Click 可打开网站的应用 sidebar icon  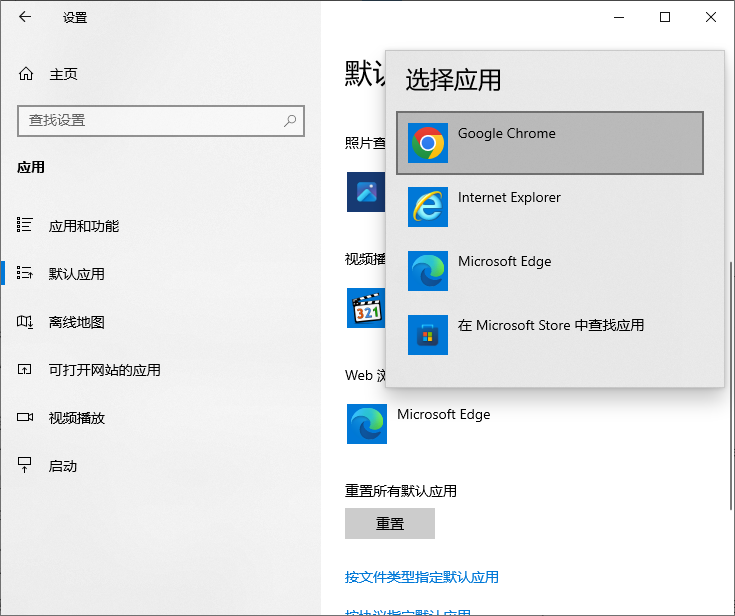coord(24,369)
